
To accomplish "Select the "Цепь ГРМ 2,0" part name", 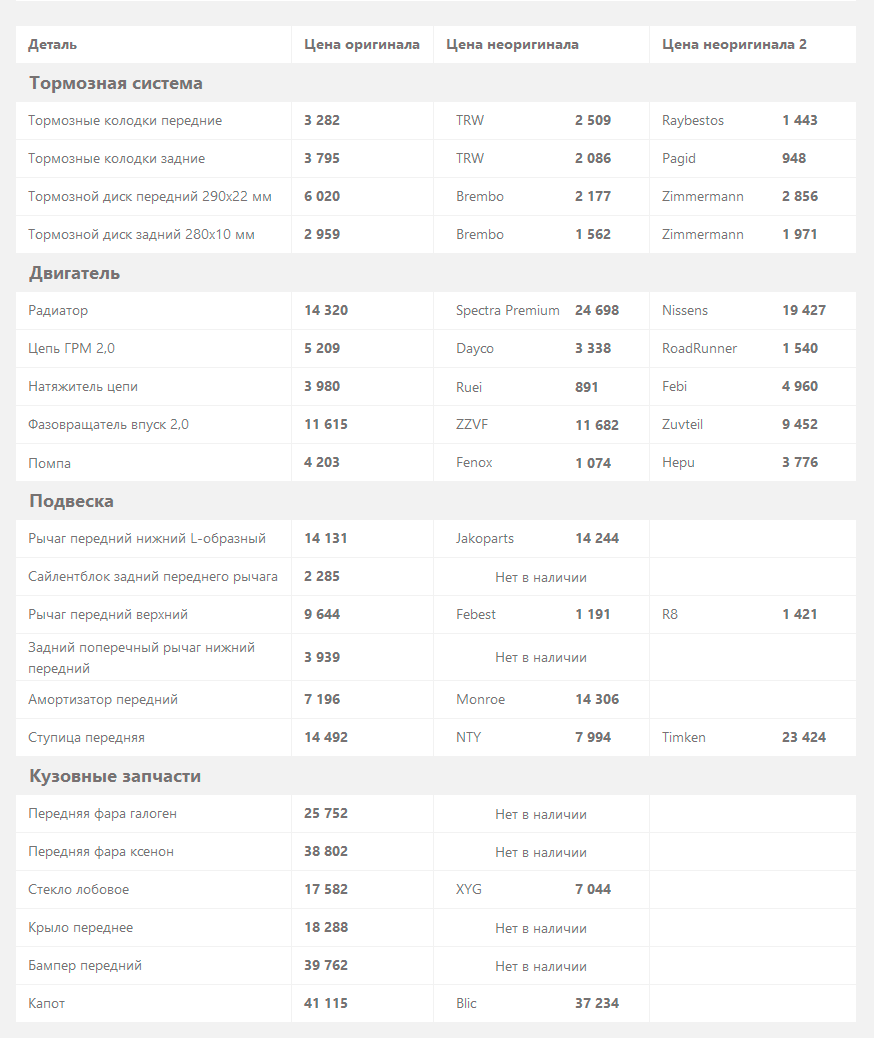I will [x=72, y=348].
